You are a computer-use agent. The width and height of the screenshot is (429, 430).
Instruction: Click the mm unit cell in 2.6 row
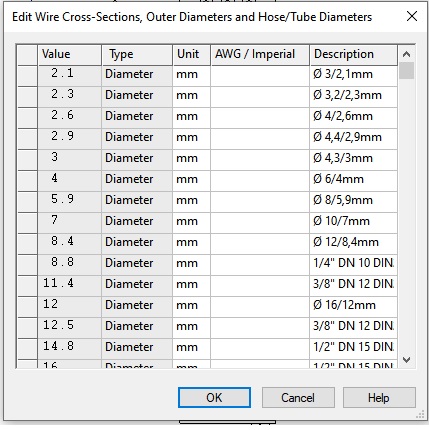[192, 118]
